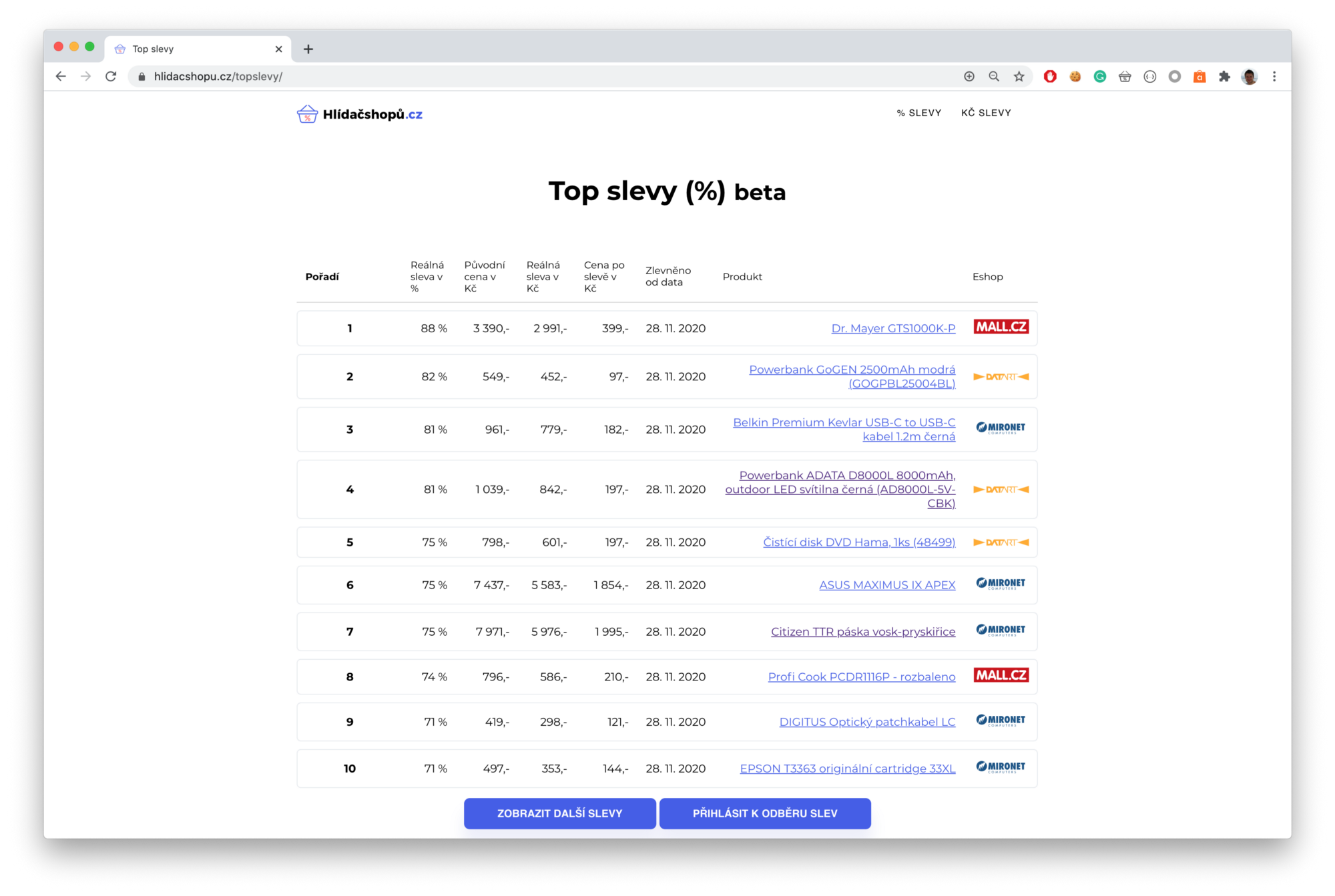Open the AdBlock extension icon

1050,76
